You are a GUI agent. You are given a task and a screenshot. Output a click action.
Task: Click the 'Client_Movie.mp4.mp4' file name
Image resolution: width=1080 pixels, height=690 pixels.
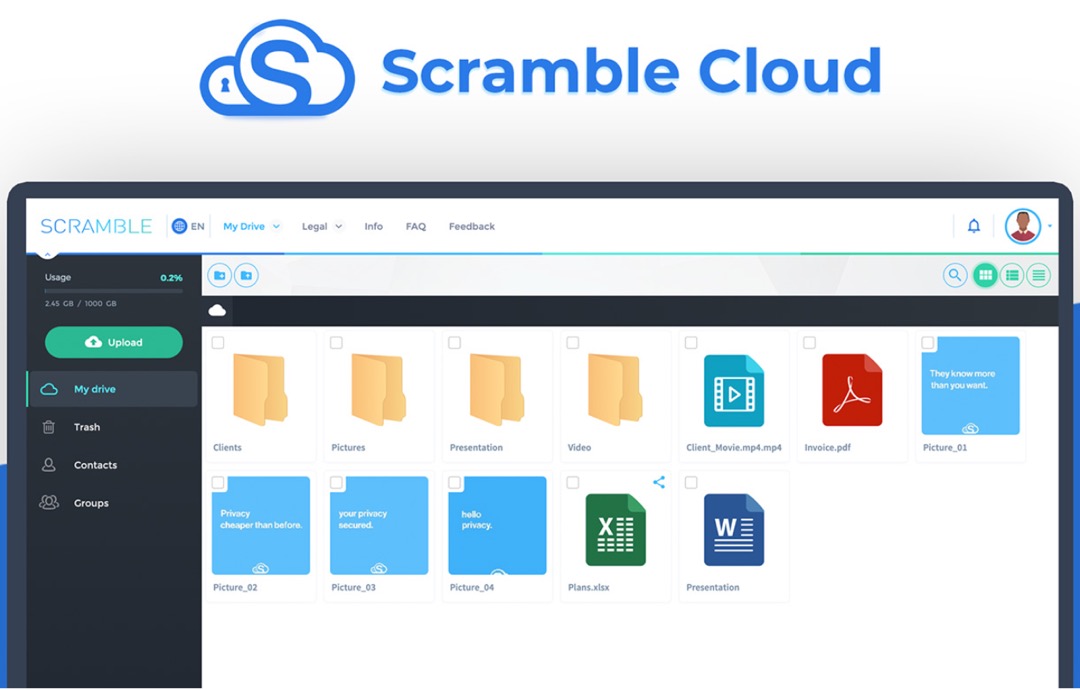(734, 448)
